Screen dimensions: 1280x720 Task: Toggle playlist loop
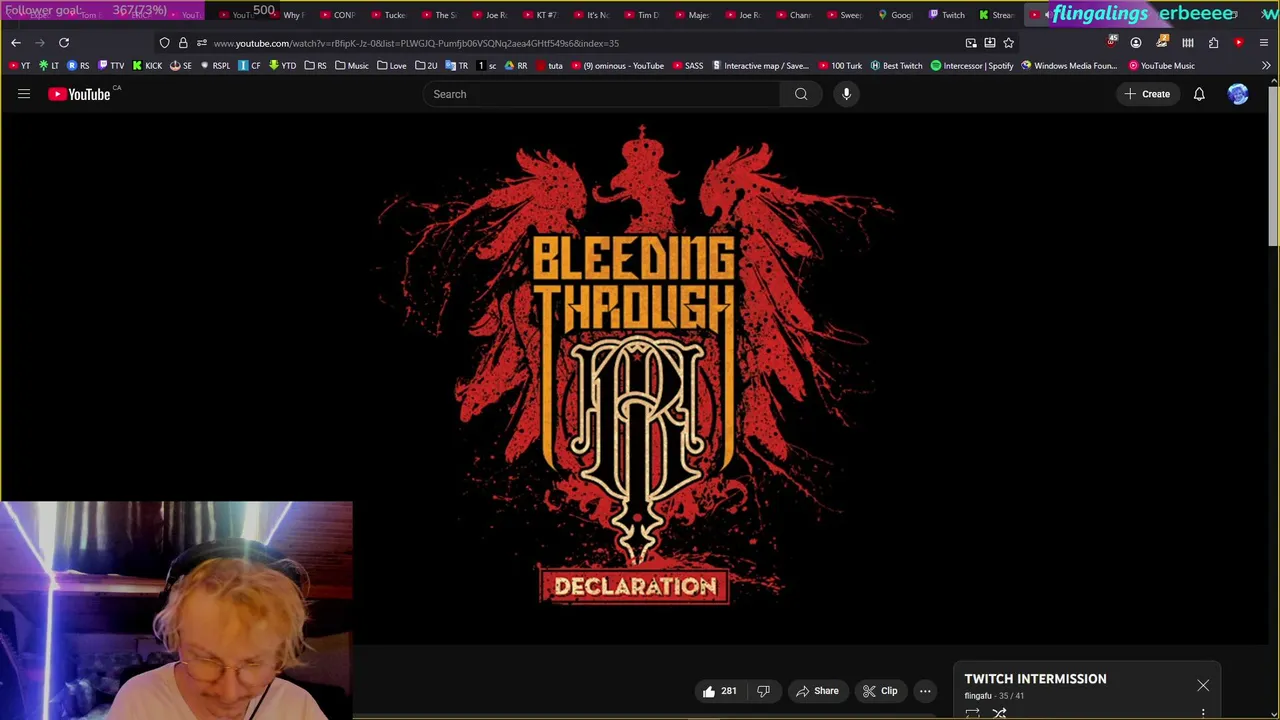point(972,714)
